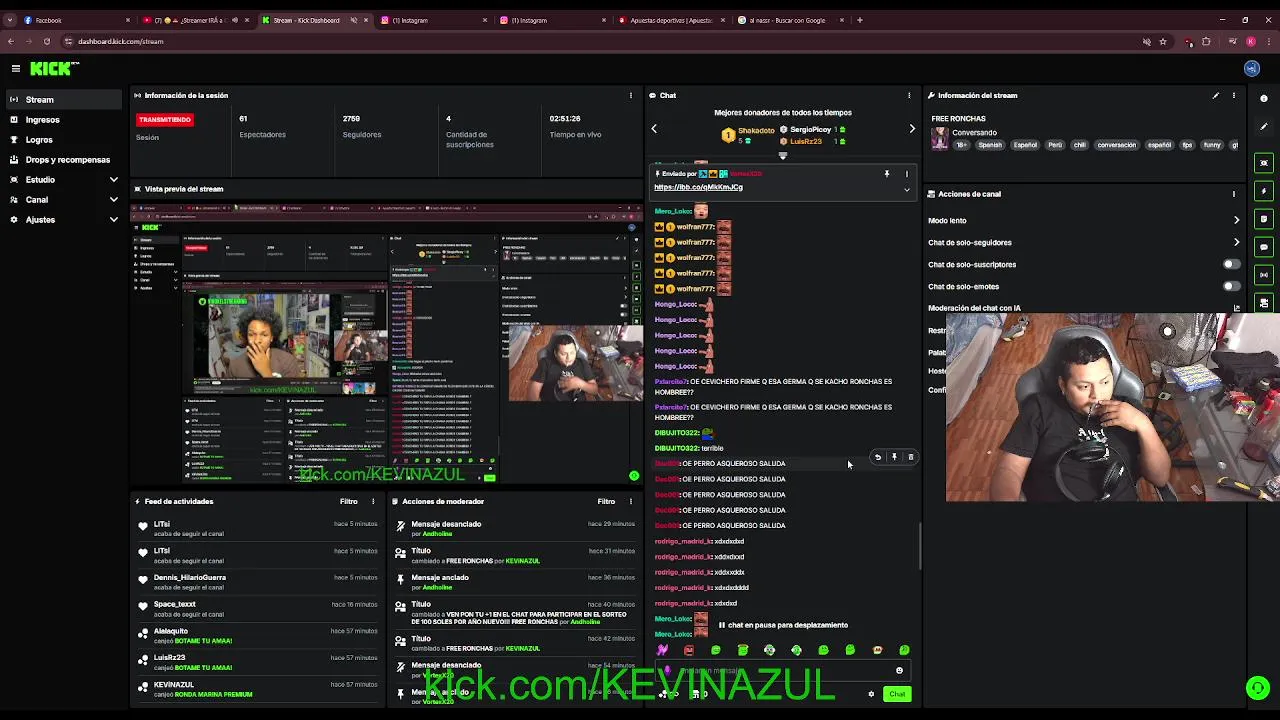Image resolution: width=1280 pixels, height=720 pixels.
Task: Open Acciones de canal three-dot menu
Action: [1233, 194]
